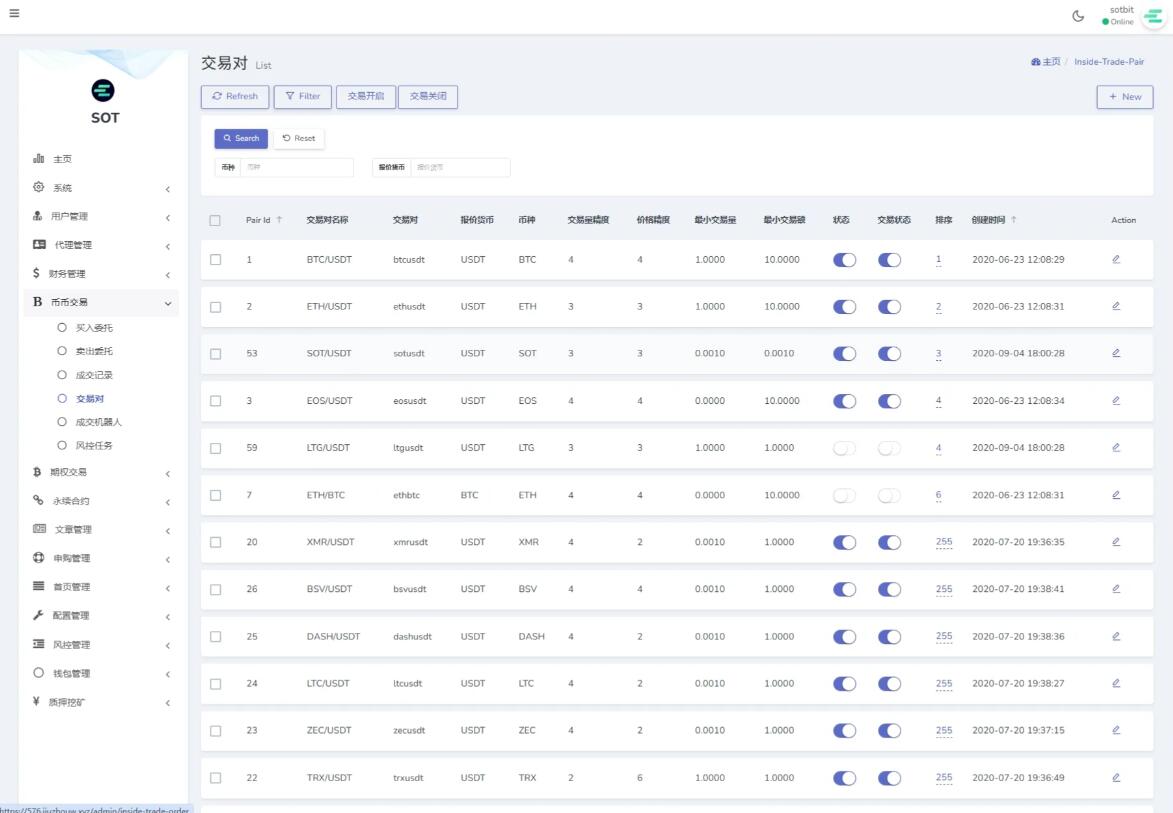Click the 币种 search input field
The height and width of the screenshot is (813, 1173).
(x=297, y=168)
